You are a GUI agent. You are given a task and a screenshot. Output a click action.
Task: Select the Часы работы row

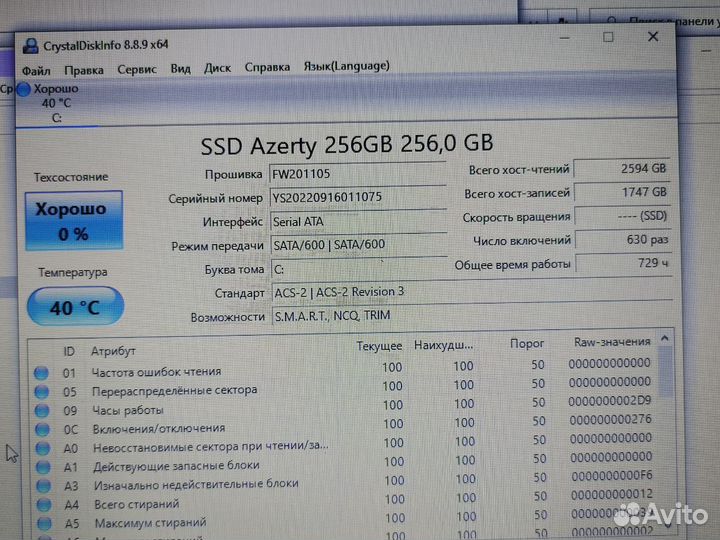[x=344, y=406]
